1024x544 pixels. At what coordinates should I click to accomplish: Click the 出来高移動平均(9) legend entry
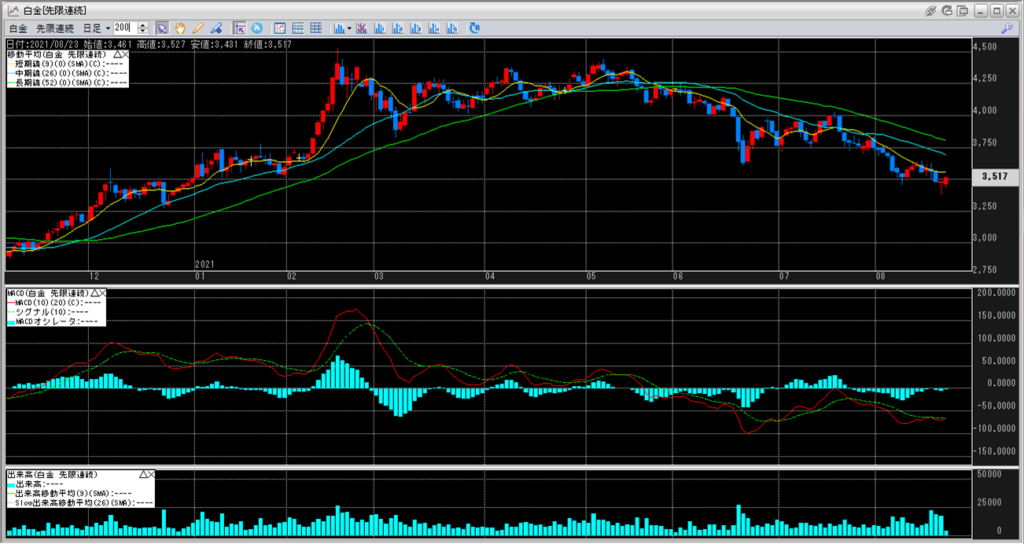pos(70,492)
